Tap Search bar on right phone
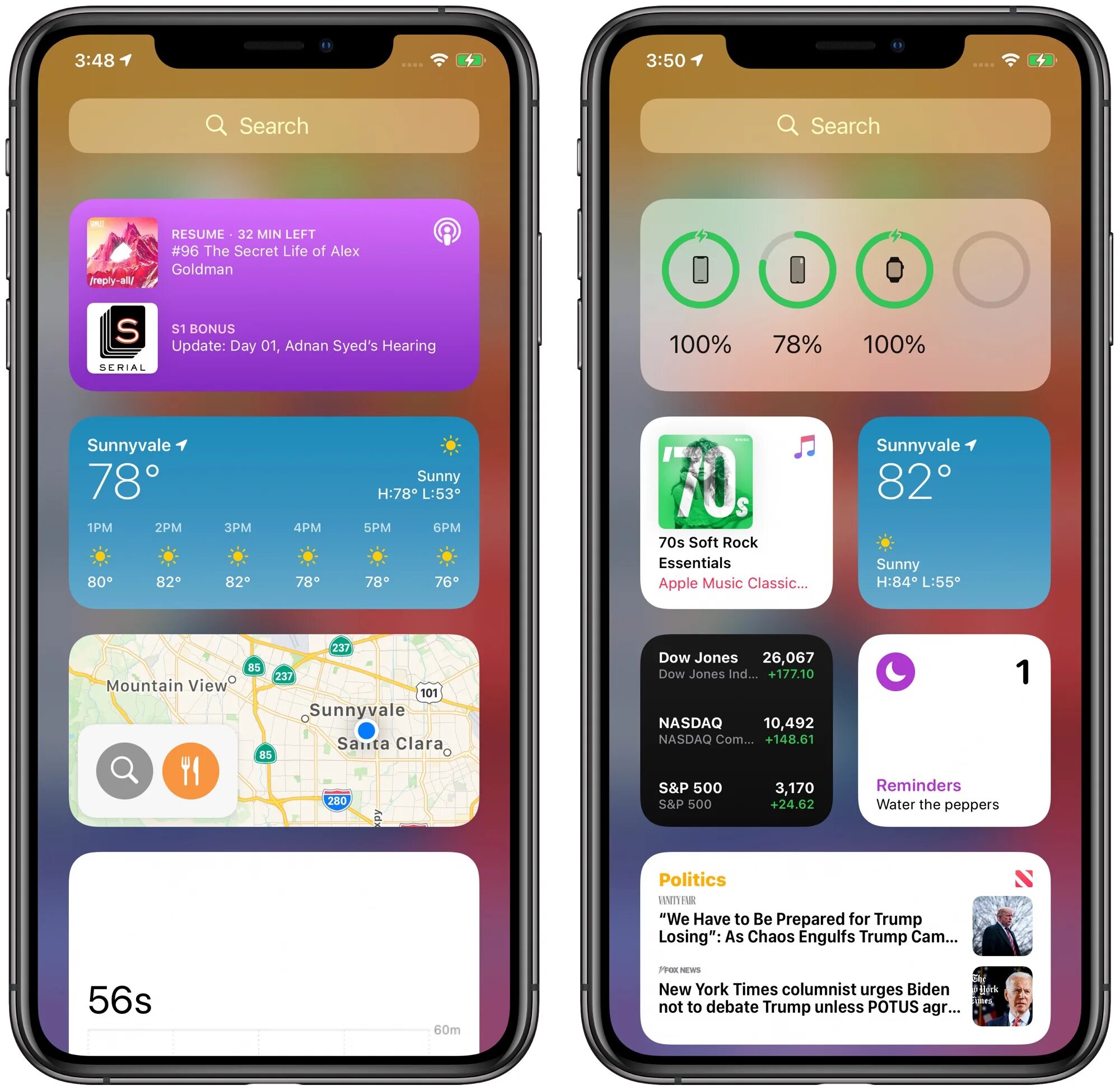The image size is (1120, 1090). pos(841,124)
